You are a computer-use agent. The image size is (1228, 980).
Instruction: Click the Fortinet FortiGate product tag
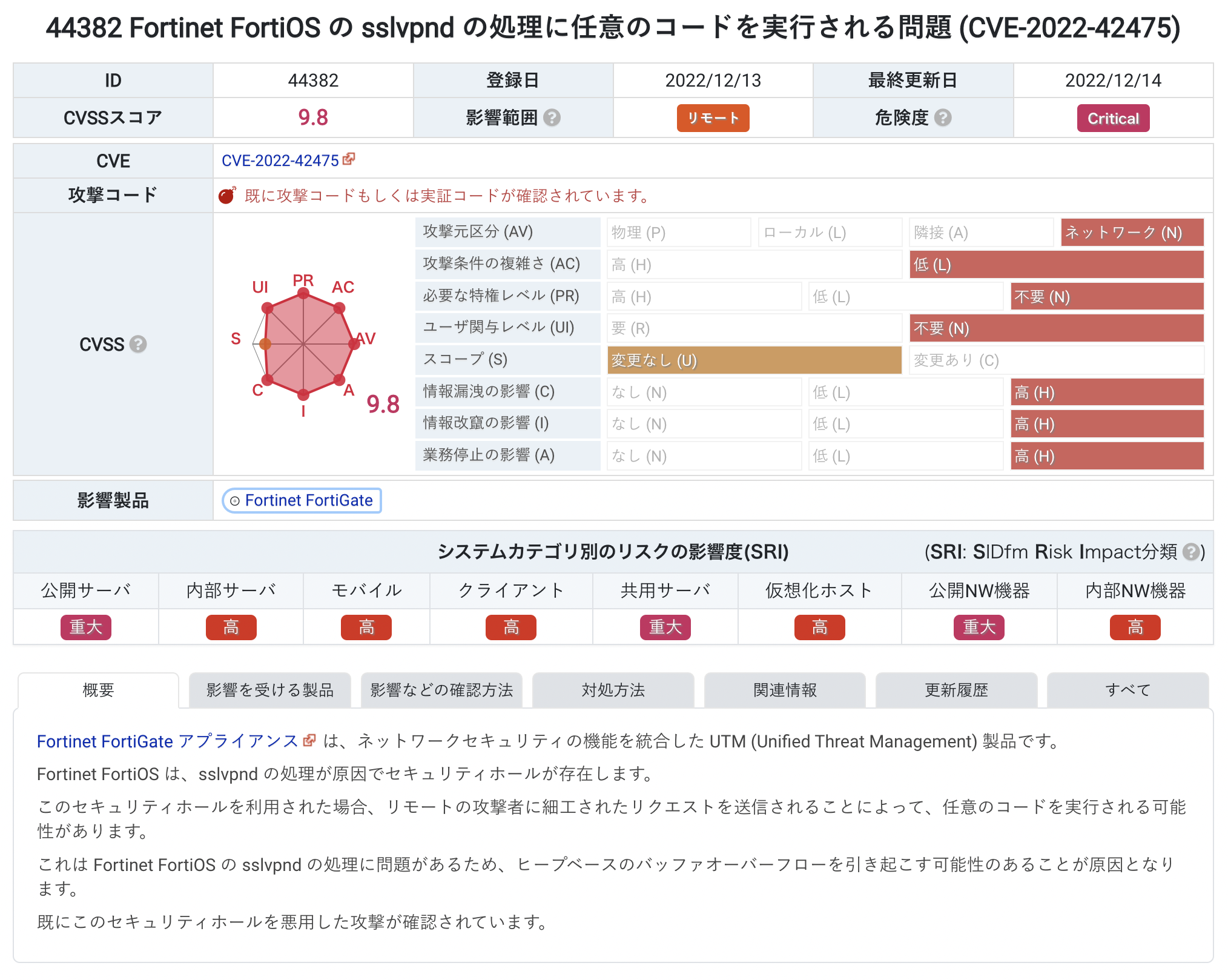coord(302,501)
